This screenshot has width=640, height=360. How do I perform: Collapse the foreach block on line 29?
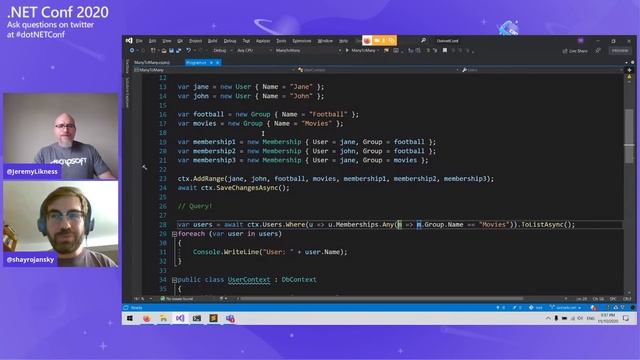click(x=174, y=234)
